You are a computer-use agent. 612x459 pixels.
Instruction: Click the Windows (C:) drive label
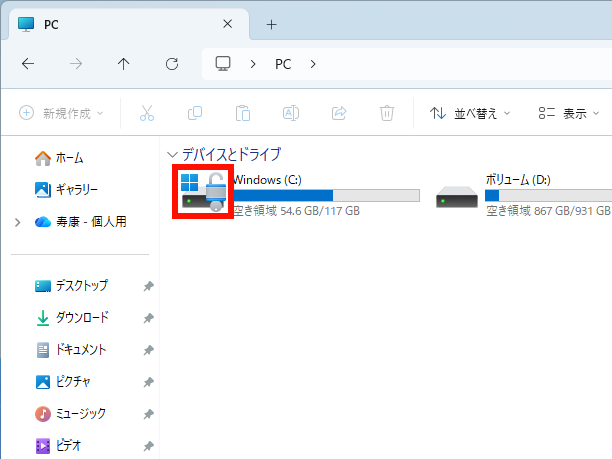pos(267,180)
